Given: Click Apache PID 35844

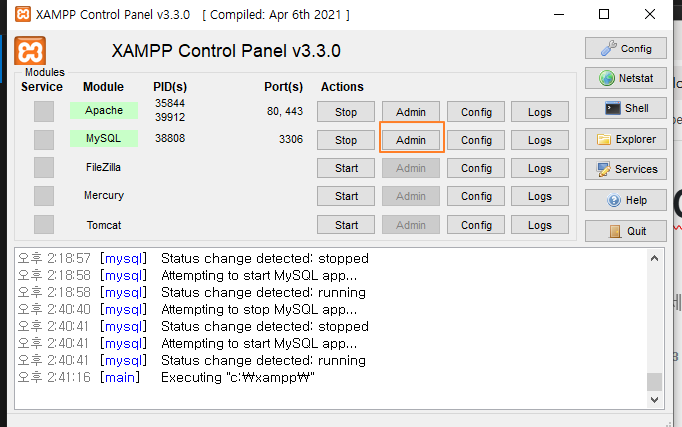Looking at the screenshot, I should click(x=170, y=103).
